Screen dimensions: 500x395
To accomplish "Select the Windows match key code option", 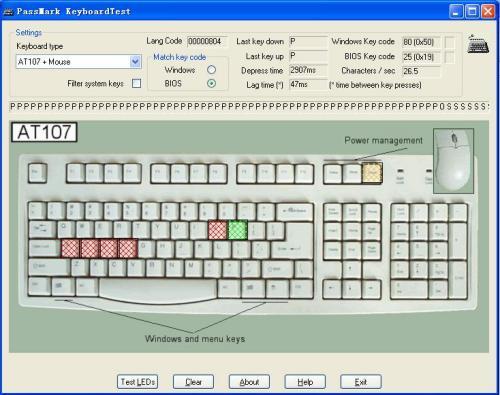I will pyautogui.click(x=211, y=70).
